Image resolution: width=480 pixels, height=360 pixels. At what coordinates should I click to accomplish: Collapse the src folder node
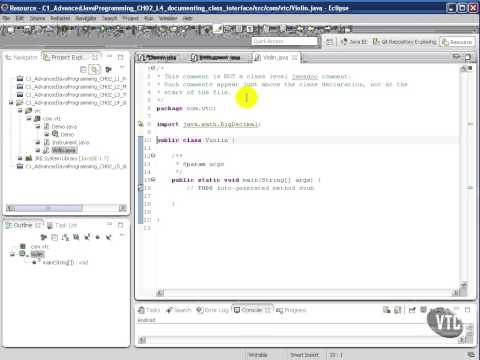(20, 110)
